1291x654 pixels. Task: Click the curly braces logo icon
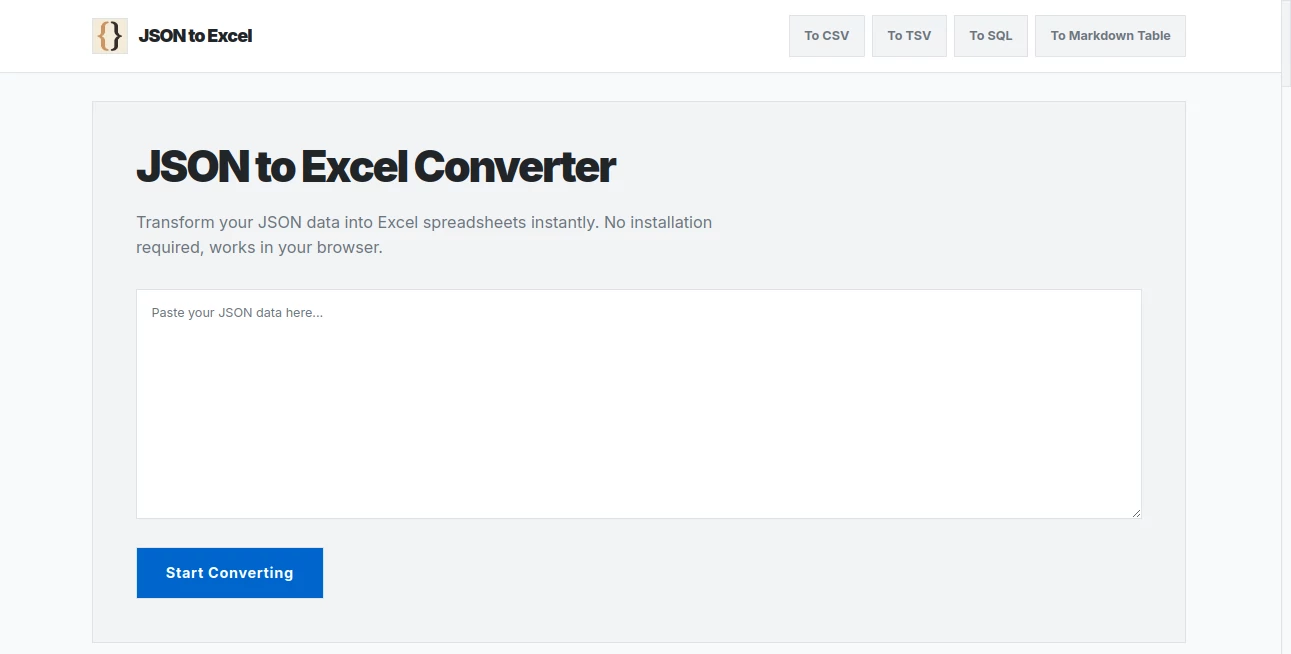pyautogui.click(x=110, y=35)
